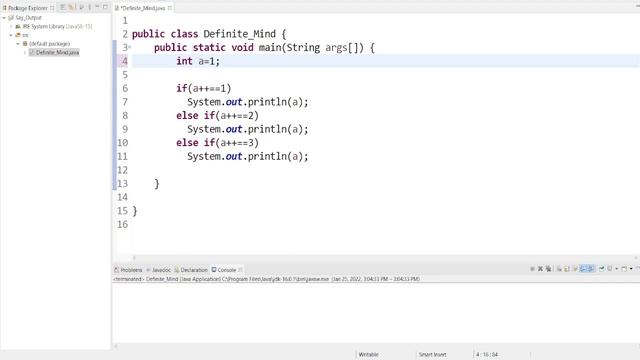
Task: Collapse the src folder node
Action: point(11,35)
